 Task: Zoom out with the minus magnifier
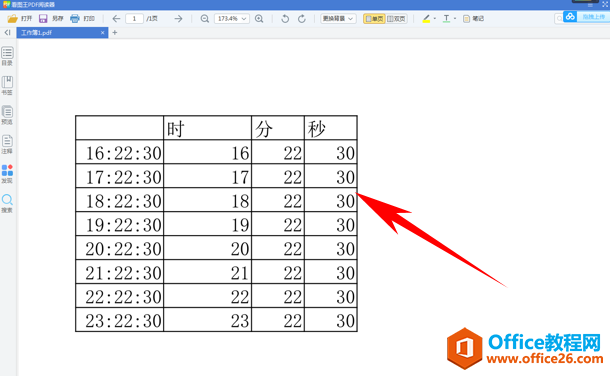tap(205, 18)
